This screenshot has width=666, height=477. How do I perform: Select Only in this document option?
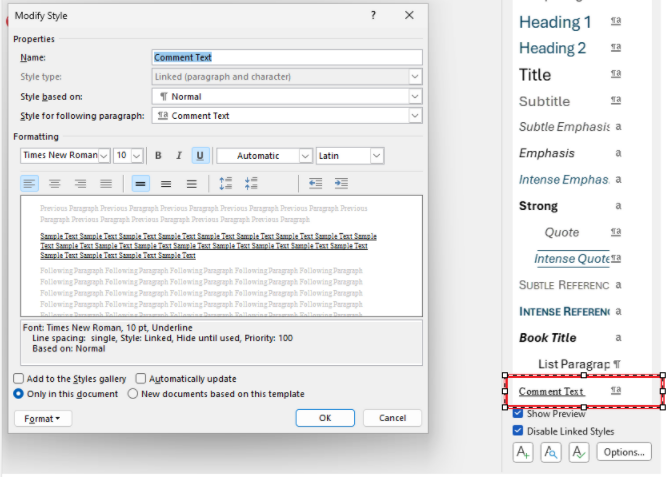(18, 394)
